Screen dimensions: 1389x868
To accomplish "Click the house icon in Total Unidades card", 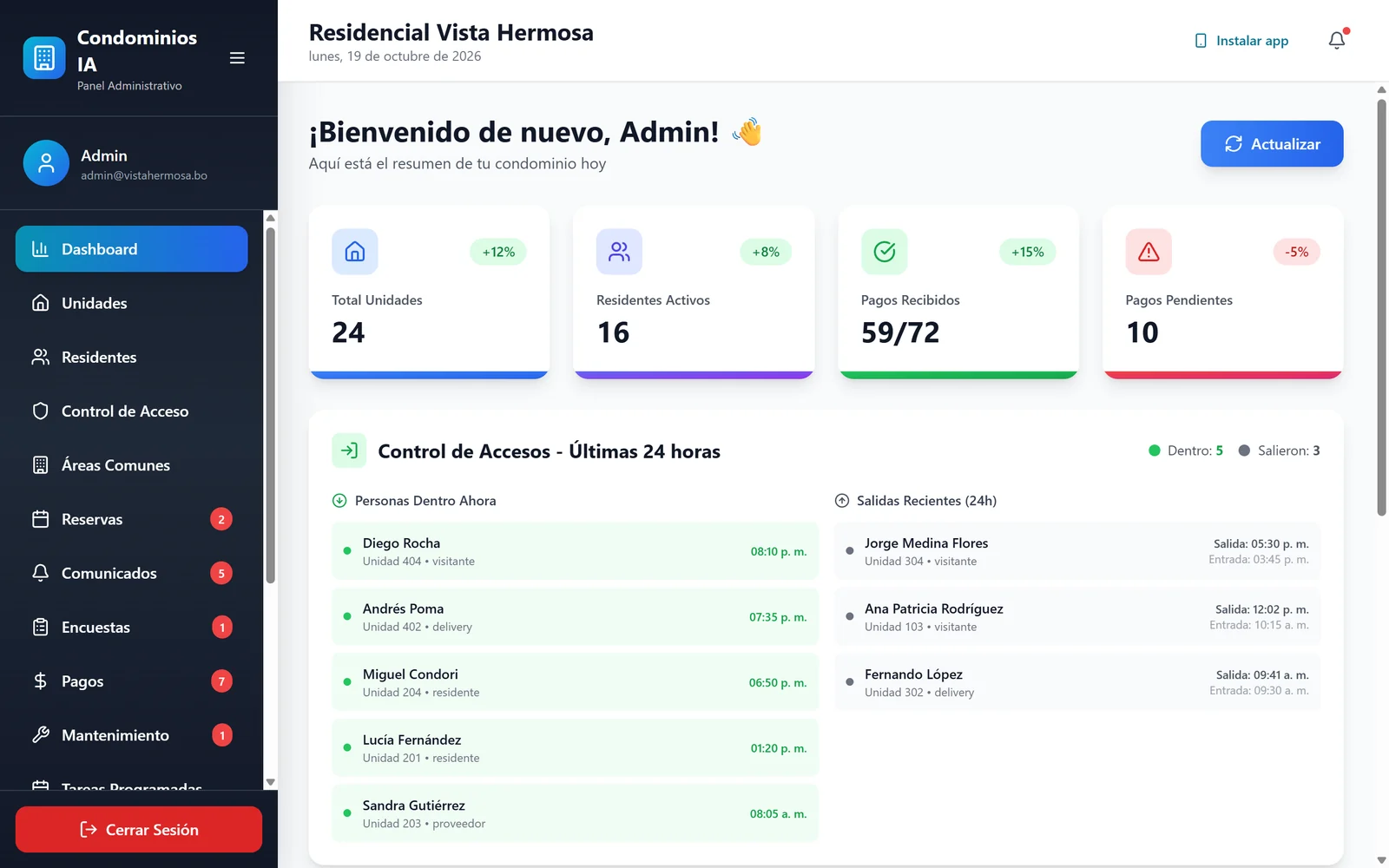I will (x=355, y=252).
